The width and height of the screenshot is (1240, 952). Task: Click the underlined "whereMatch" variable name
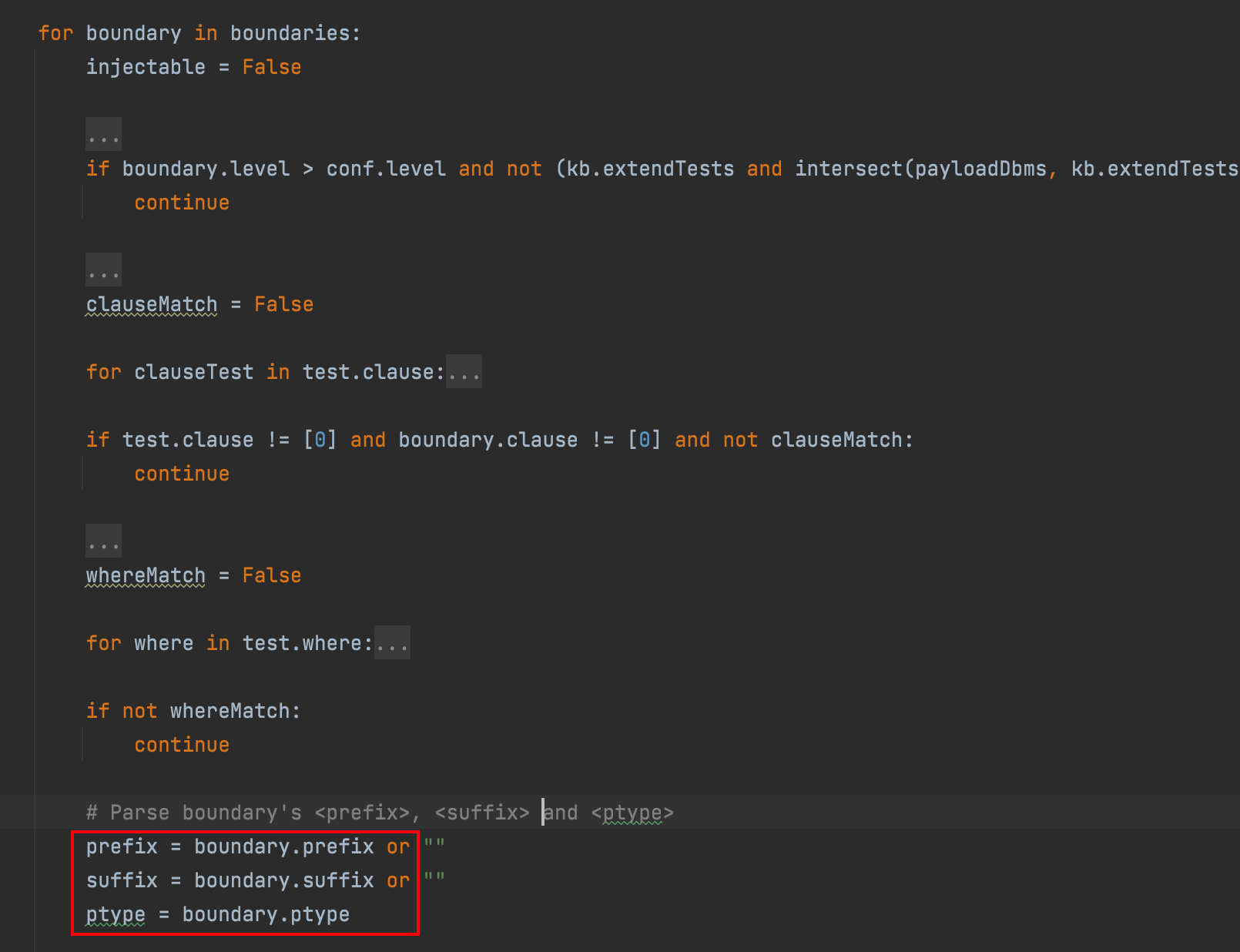coord(146,575)
